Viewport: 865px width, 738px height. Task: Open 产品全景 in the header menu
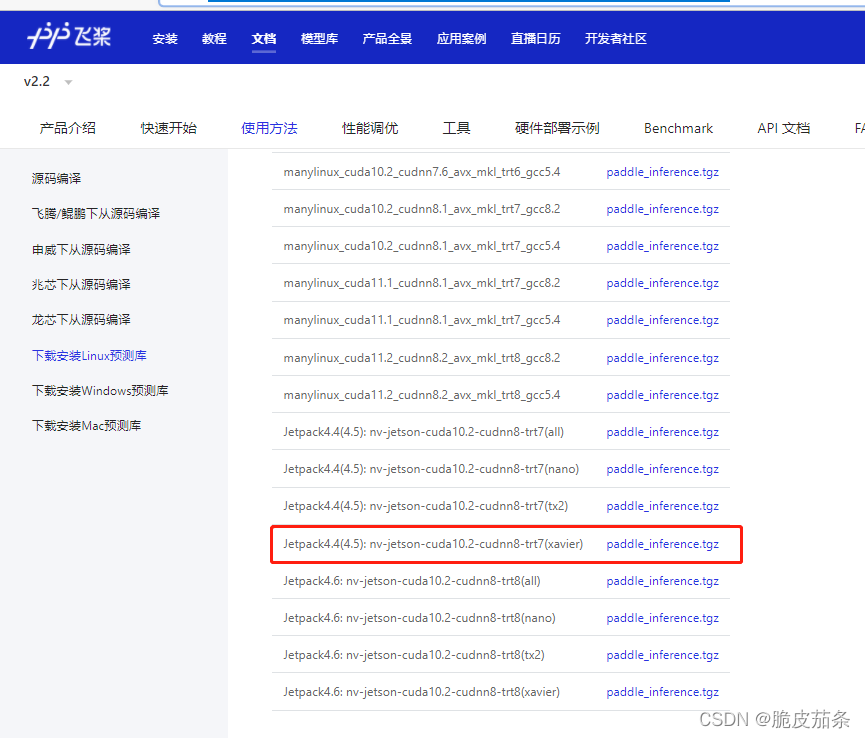tap(387, 39)
